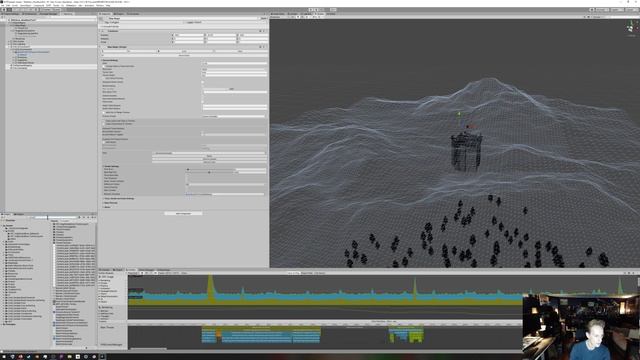The image size is (640, 360).
Task: Switch to the Inspector tab
Action: [x=106, y=14]
